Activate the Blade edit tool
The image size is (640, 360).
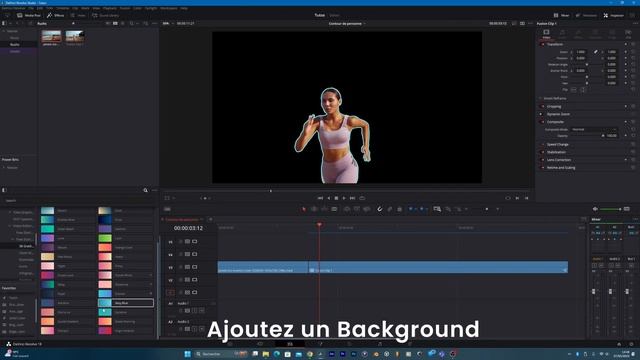click(334, 209)
